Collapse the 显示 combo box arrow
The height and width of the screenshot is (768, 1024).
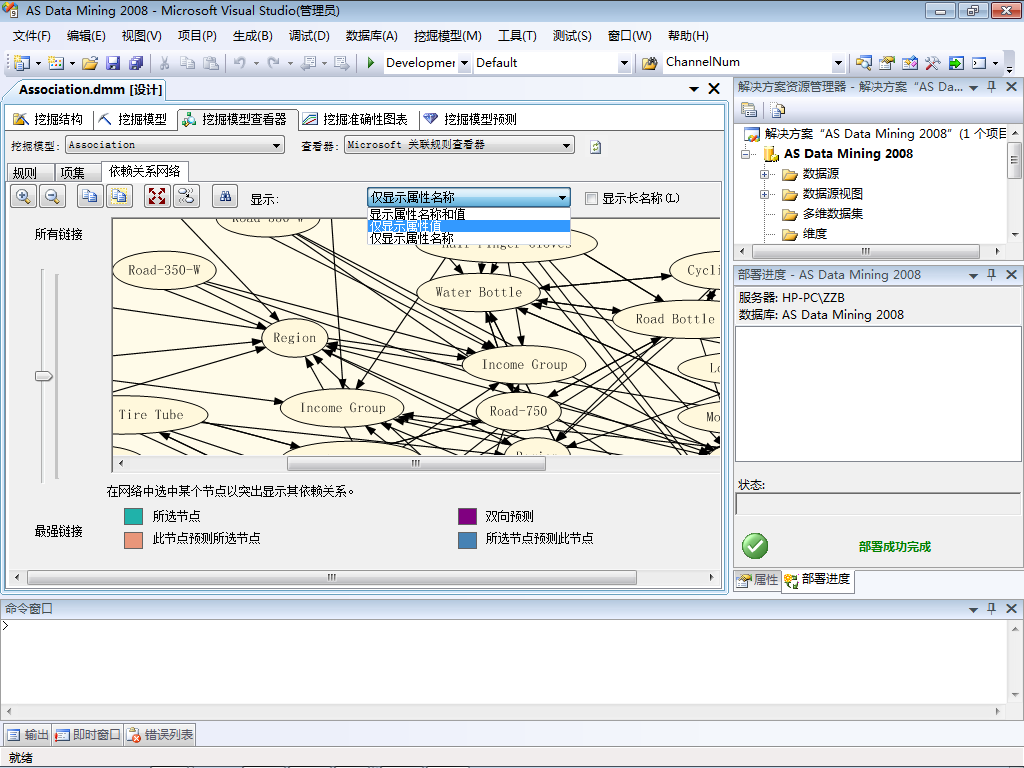[562, 197]
